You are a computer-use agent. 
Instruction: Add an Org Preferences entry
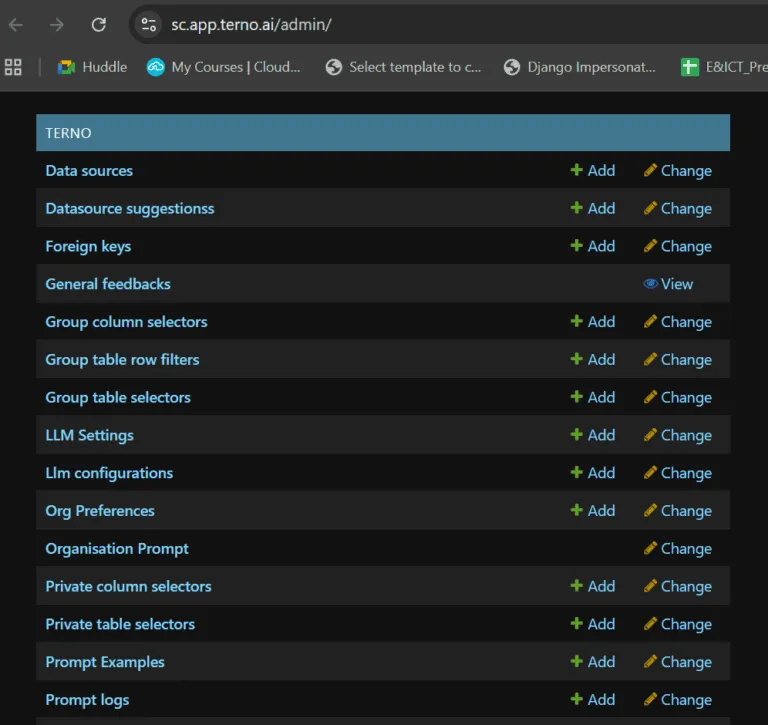pos(593,510)
